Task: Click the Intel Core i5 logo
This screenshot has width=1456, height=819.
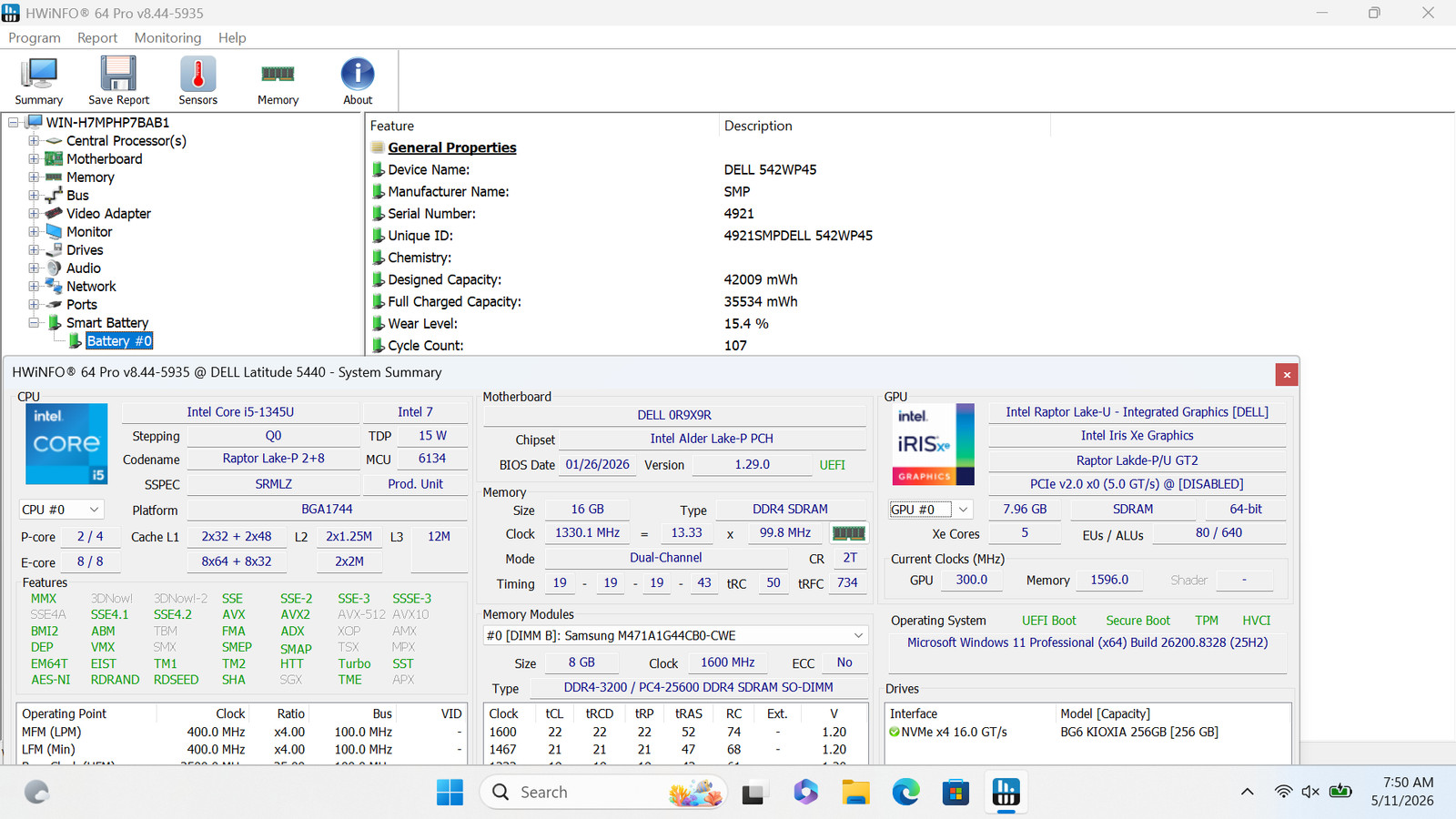Action: tap(66, 443)
